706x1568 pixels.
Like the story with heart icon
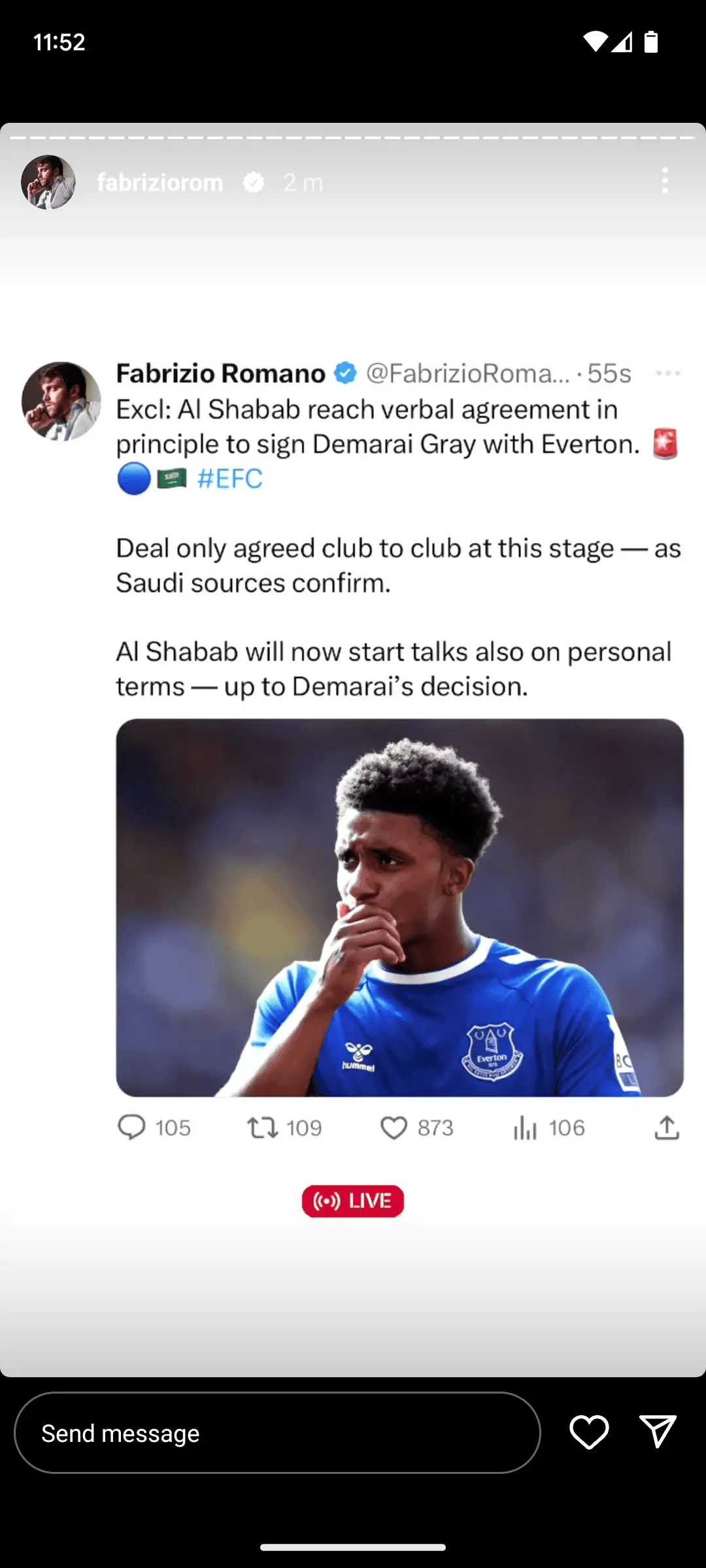(589, 1432)
